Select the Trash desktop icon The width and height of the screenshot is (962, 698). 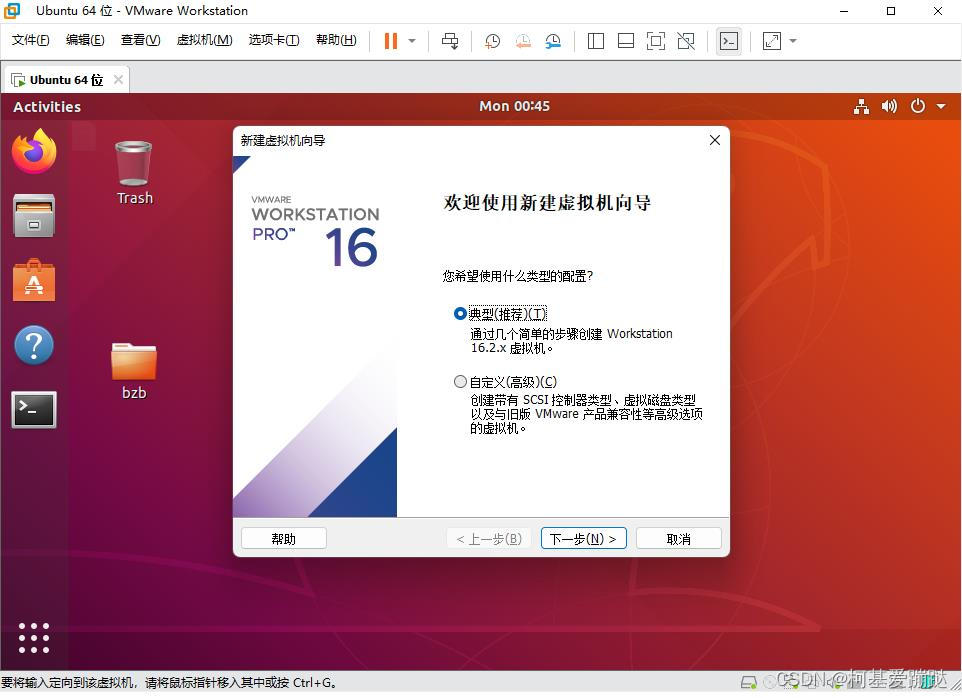[x=134, y=173]
